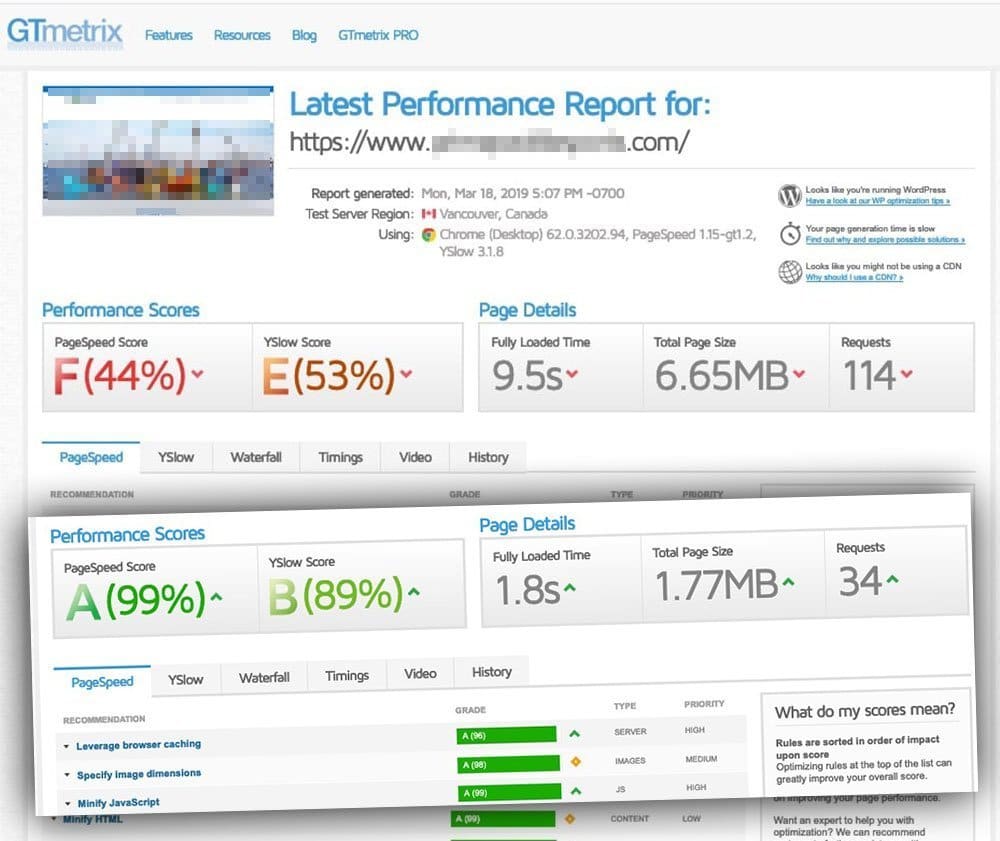Expand the Specify image dimensions arrow

pyautogui.click(x=68, y=775)
